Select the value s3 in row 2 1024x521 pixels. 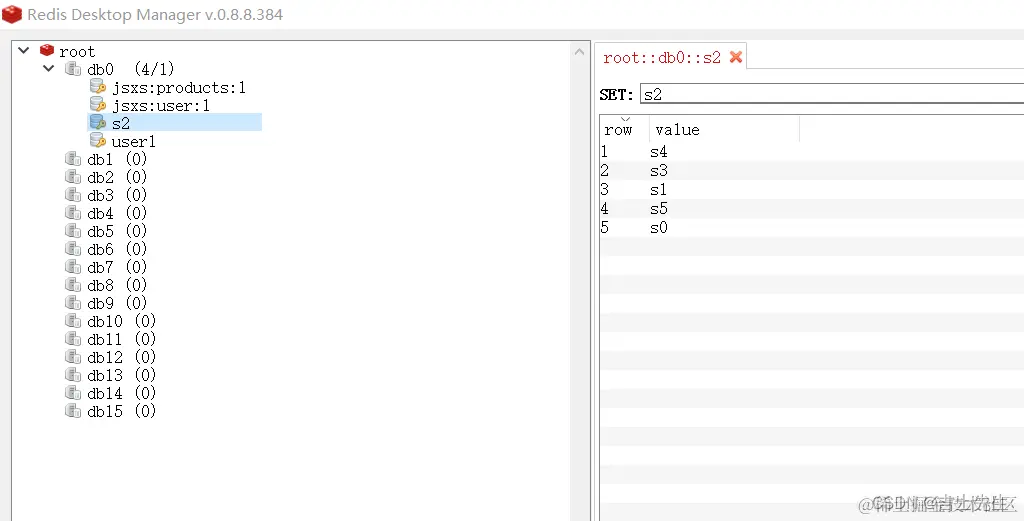(x=659, y=171)
